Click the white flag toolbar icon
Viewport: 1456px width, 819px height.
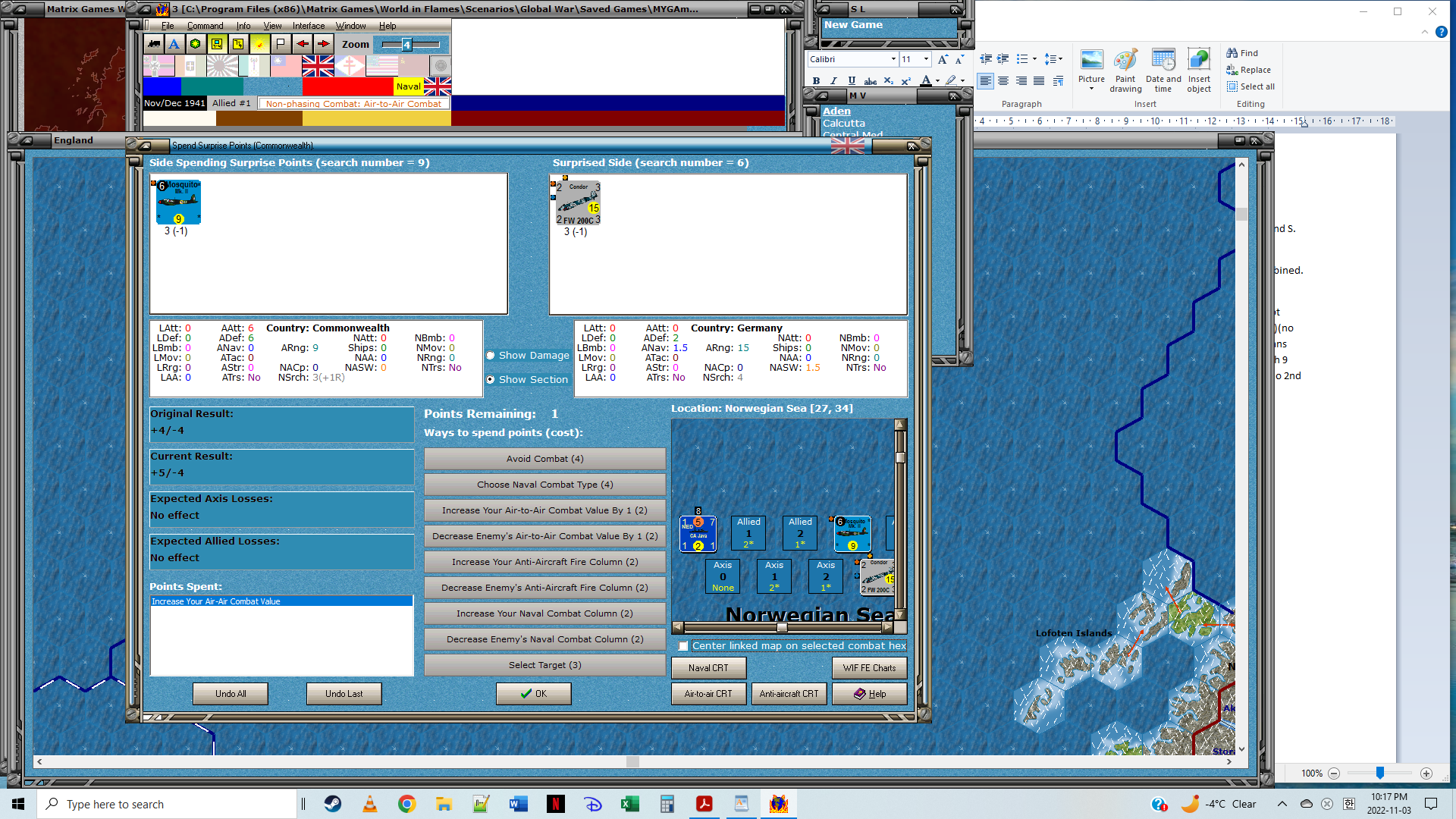(x=281, y=44)
